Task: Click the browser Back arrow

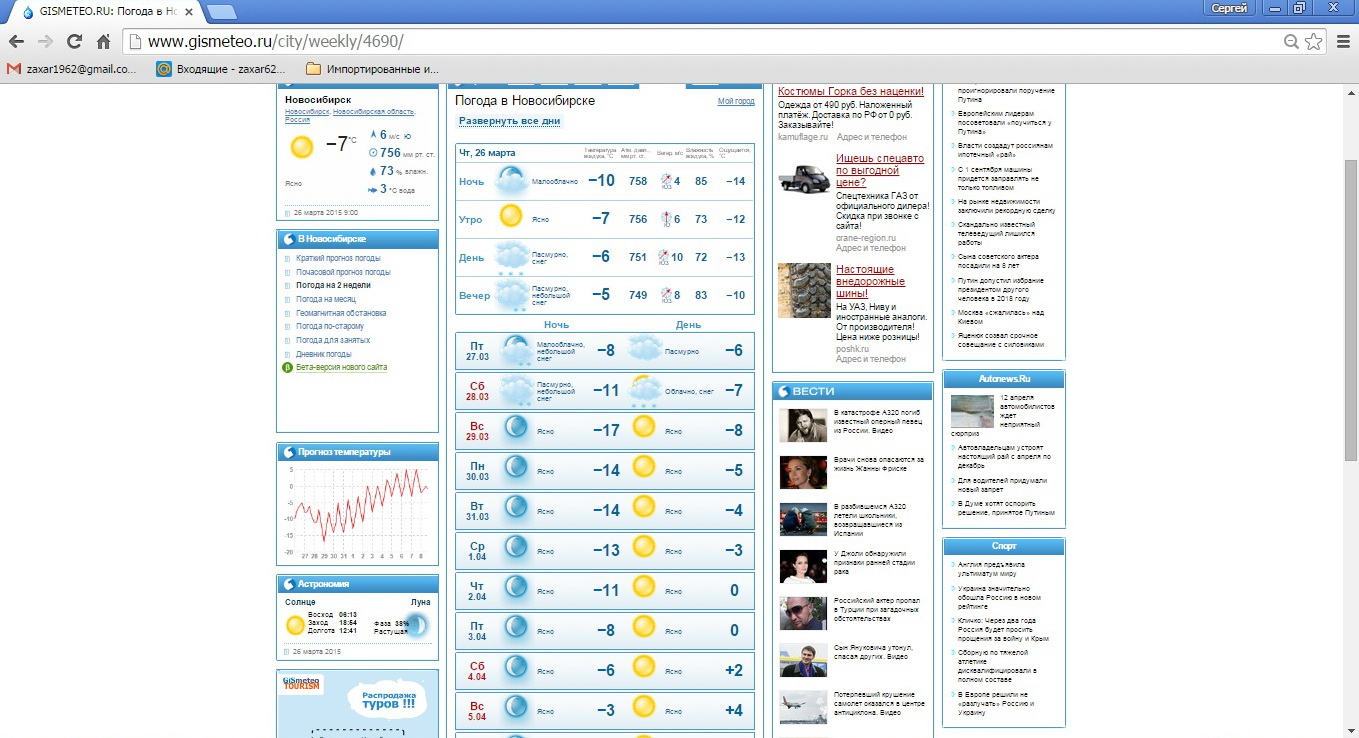Action: click(x=16, y=42)
